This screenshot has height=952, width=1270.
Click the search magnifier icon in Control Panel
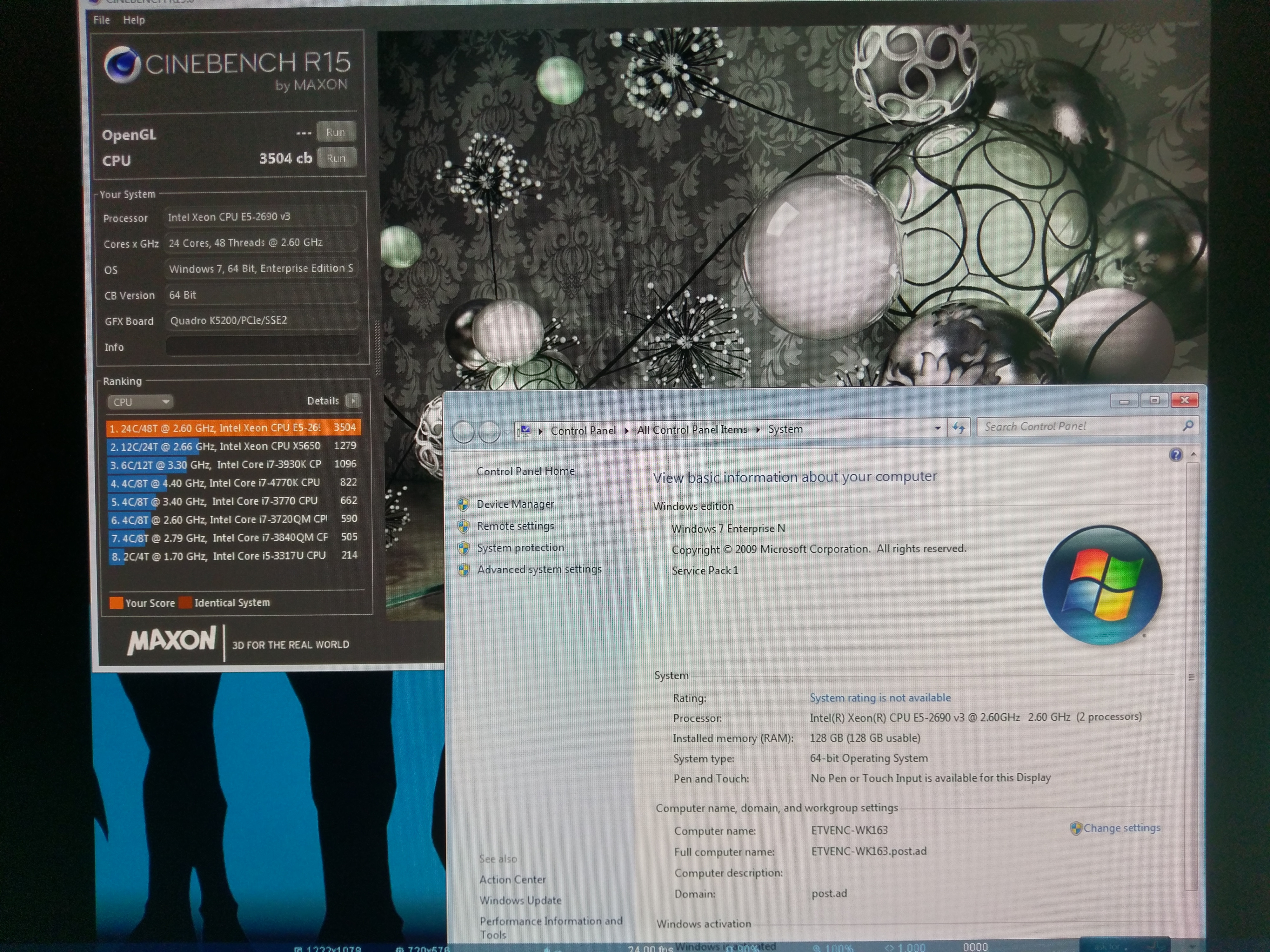(x=1188, y=426)
